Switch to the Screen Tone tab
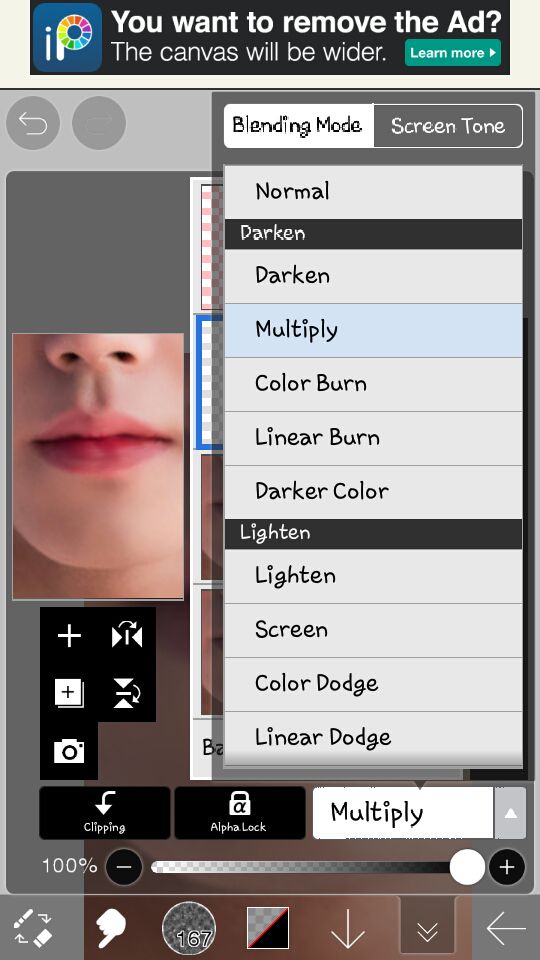Image resolution: width=540 pixels, height=960 pixels. click(x=448, y=126)
